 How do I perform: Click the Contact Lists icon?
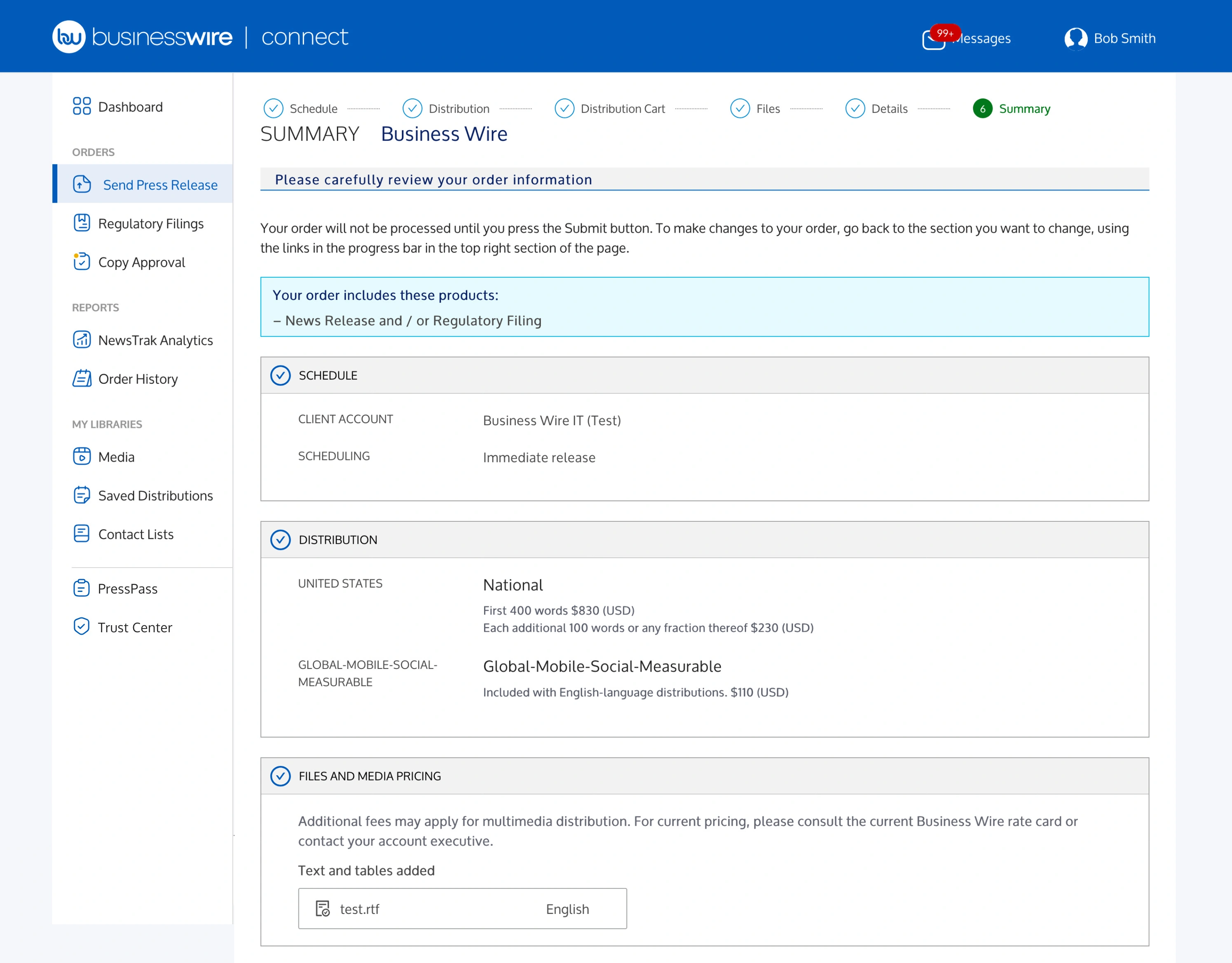(82, 533)
